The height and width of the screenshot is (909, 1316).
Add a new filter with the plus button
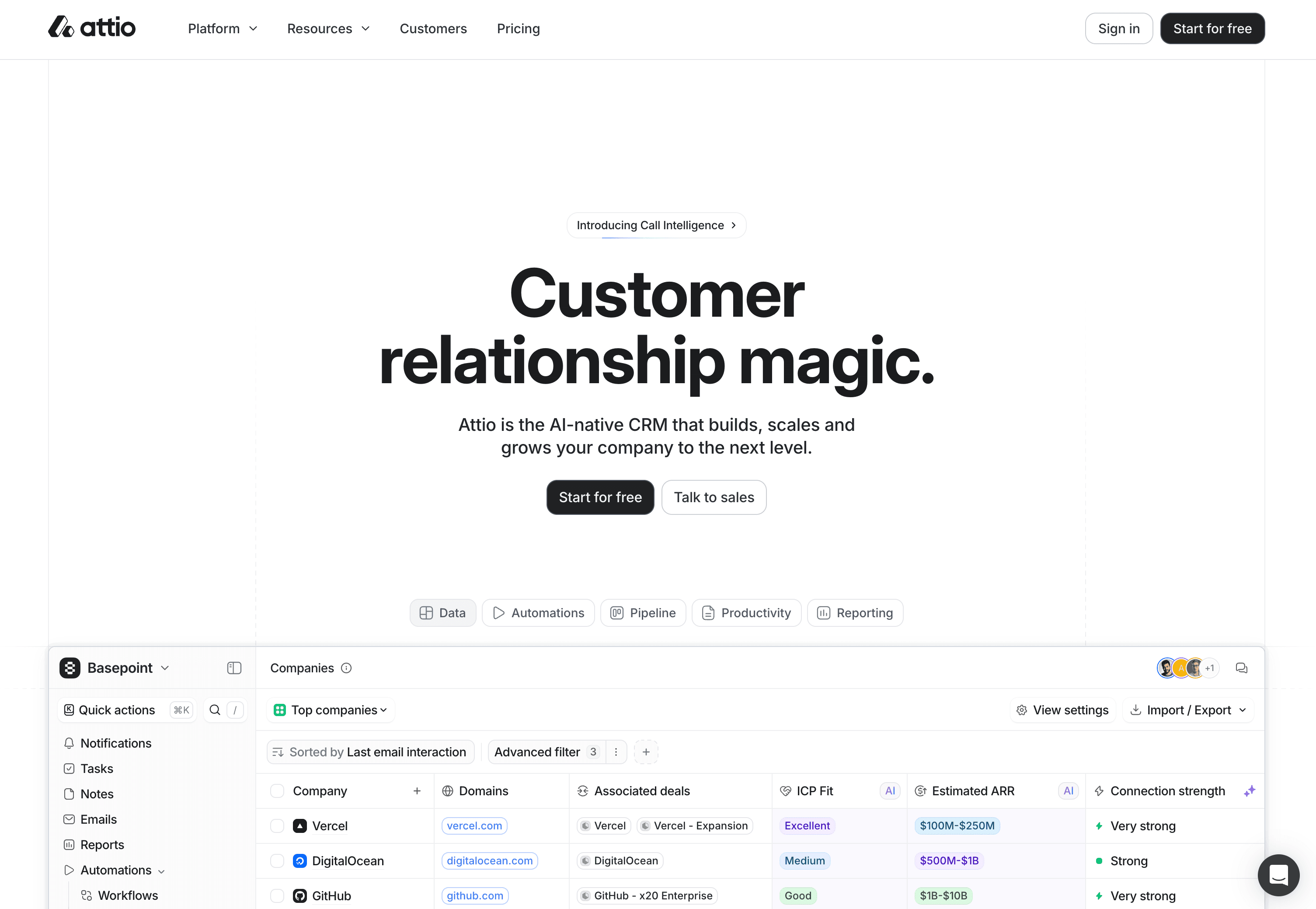[x=646, y=752]
